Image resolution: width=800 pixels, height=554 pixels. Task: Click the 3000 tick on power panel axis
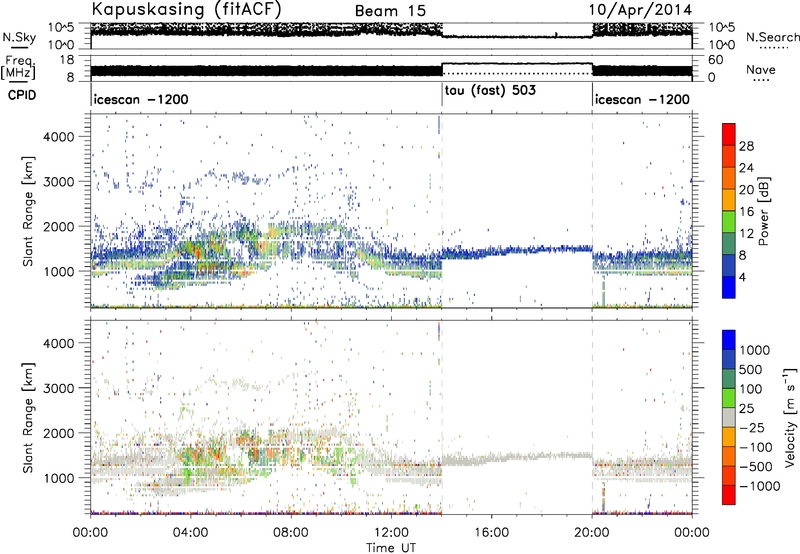tap(59, 182)
